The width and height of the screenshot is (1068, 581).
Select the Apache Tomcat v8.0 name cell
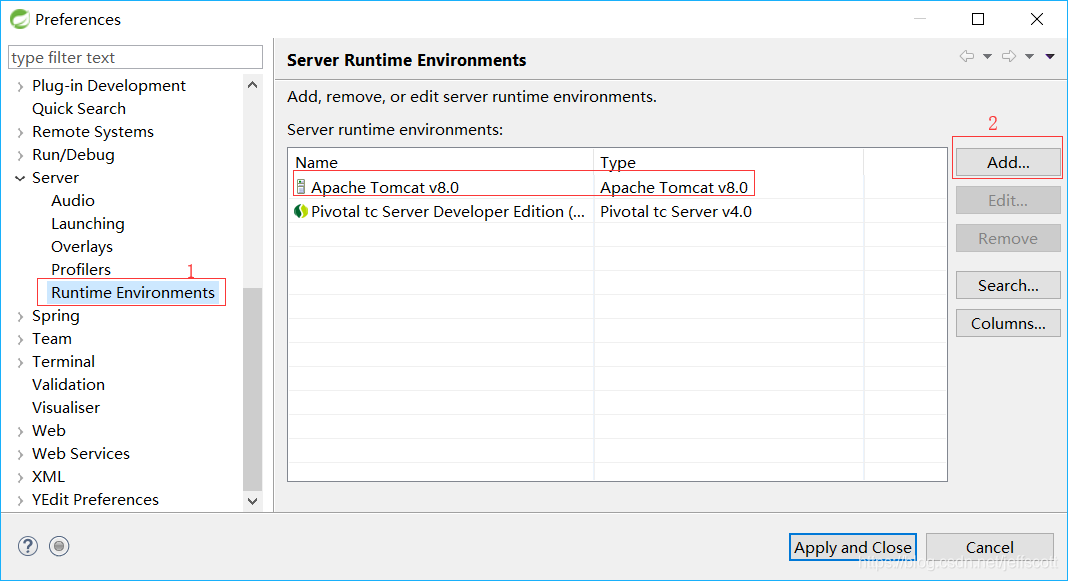(x=385, y=187)
